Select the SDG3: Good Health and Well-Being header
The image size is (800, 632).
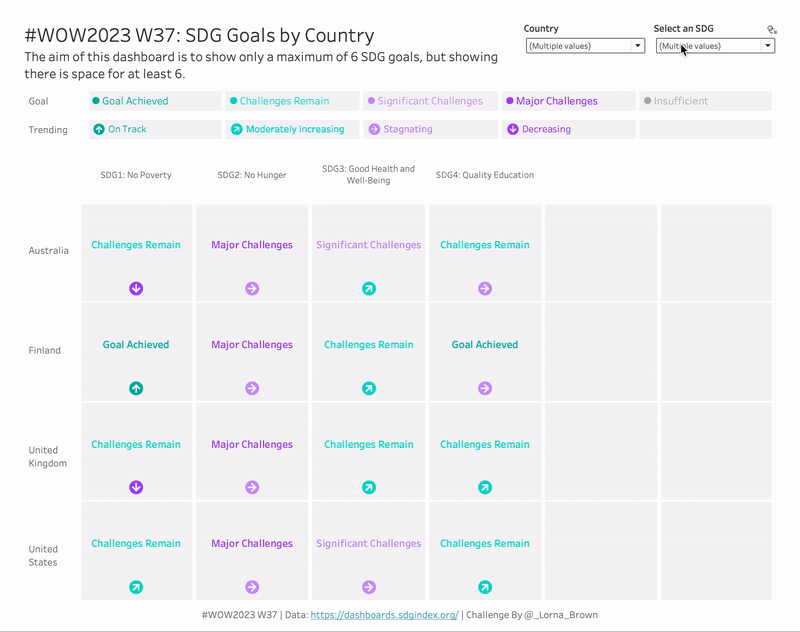(x=368, y=175)
